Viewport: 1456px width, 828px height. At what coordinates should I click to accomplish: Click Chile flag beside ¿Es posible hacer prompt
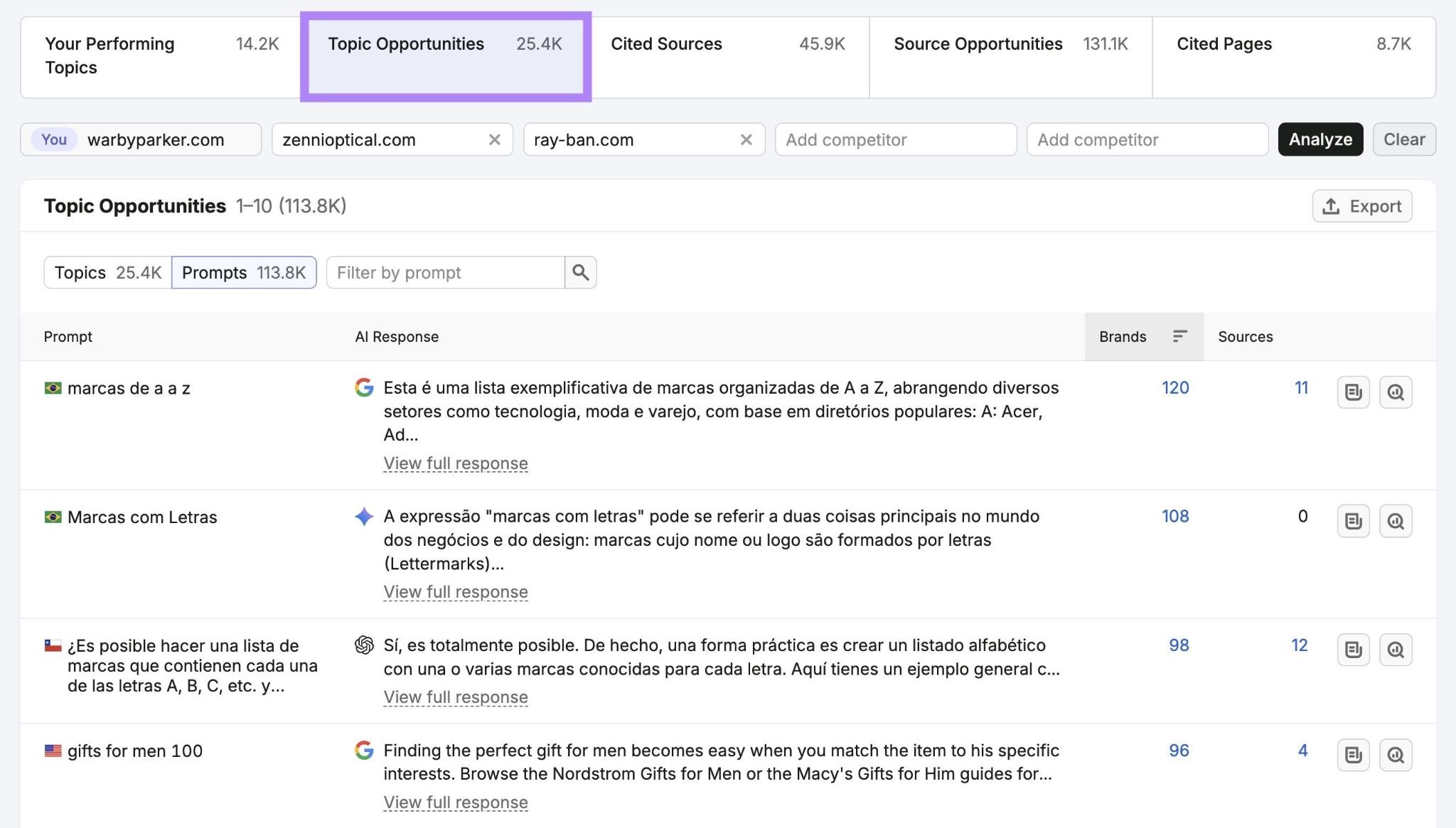(x=53, y=645)
